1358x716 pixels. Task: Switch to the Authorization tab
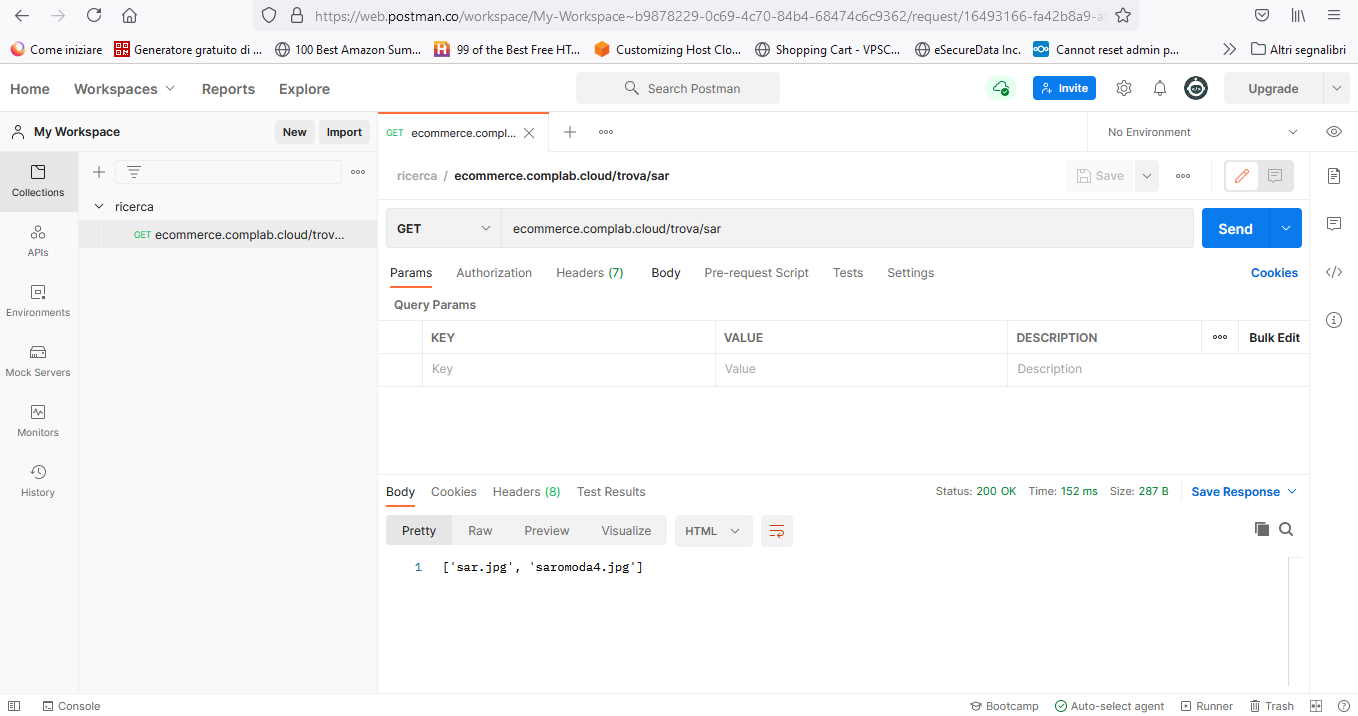point(494,272)
